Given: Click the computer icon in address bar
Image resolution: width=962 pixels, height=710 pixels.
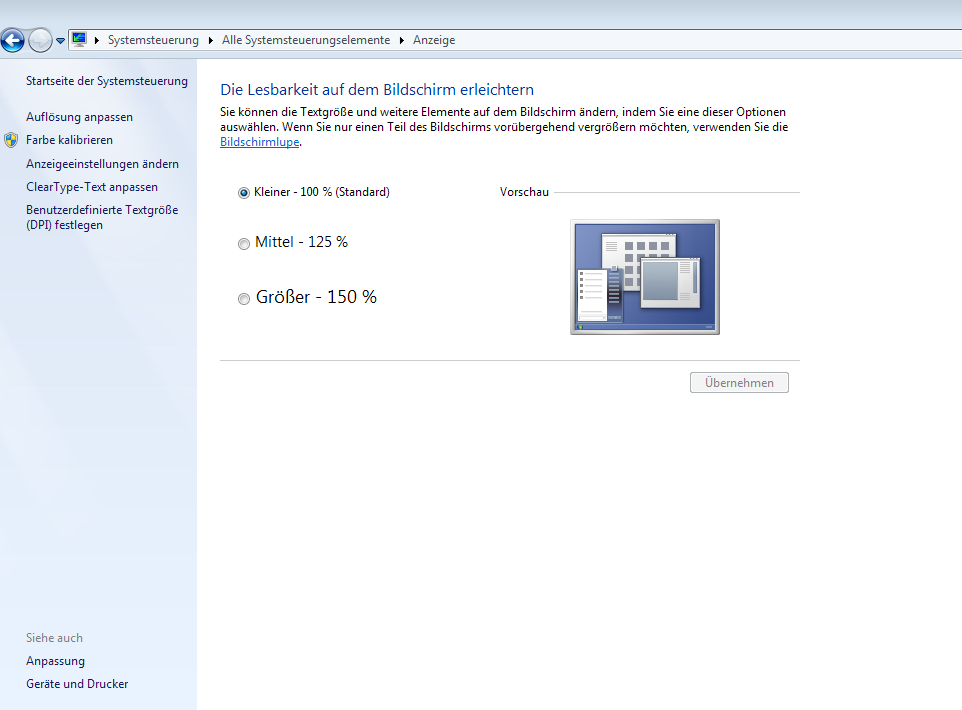Looking at the screenshot, I should tap(79, 40).
